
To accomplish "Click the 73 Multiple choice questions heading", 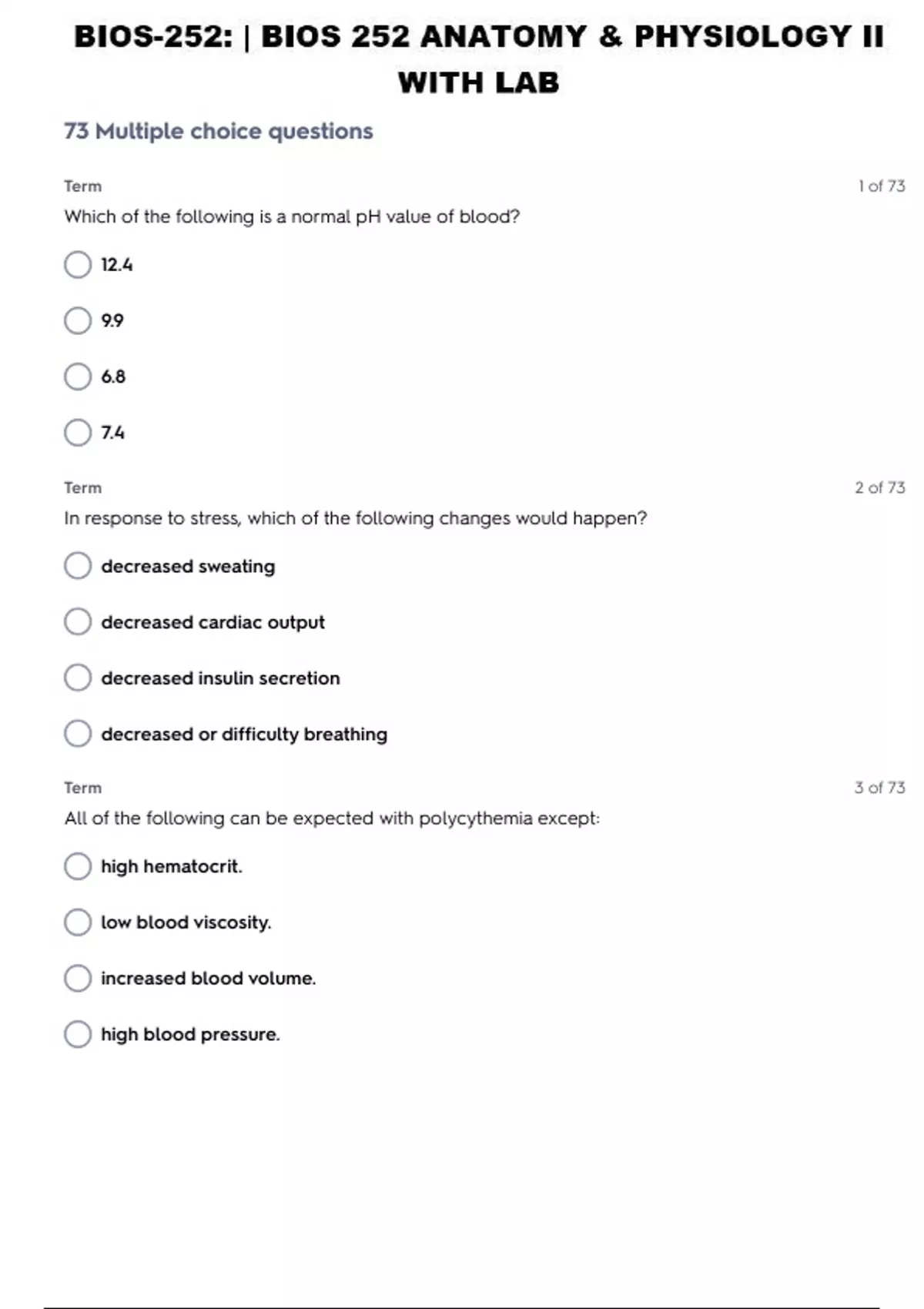I will [x=219, y=132].
